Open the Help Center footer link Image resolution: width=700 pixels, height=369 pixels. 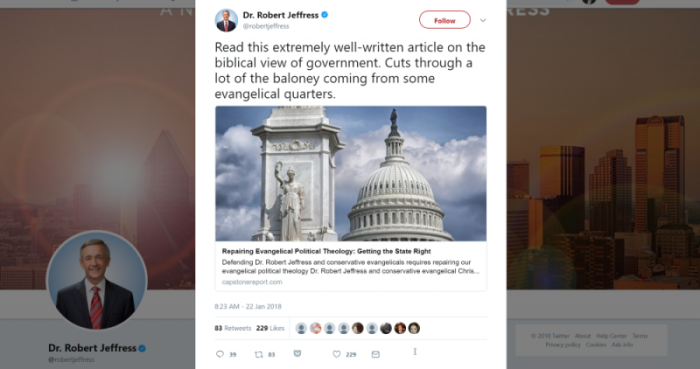tap(612, 336)
